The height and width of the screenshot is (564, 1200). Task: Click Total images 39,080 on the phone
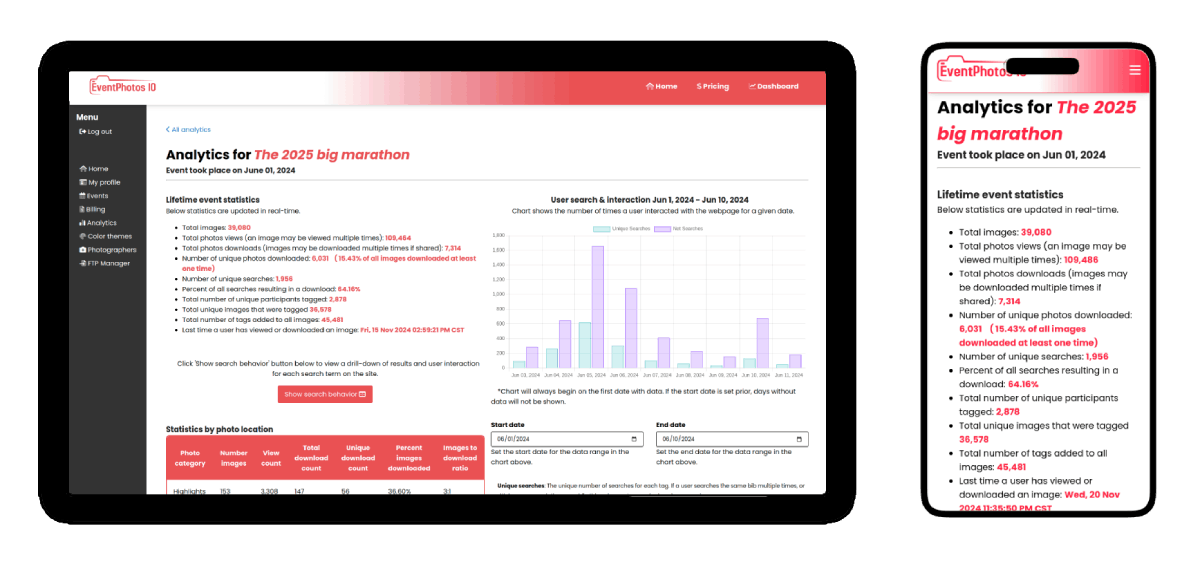(1005, 231)
